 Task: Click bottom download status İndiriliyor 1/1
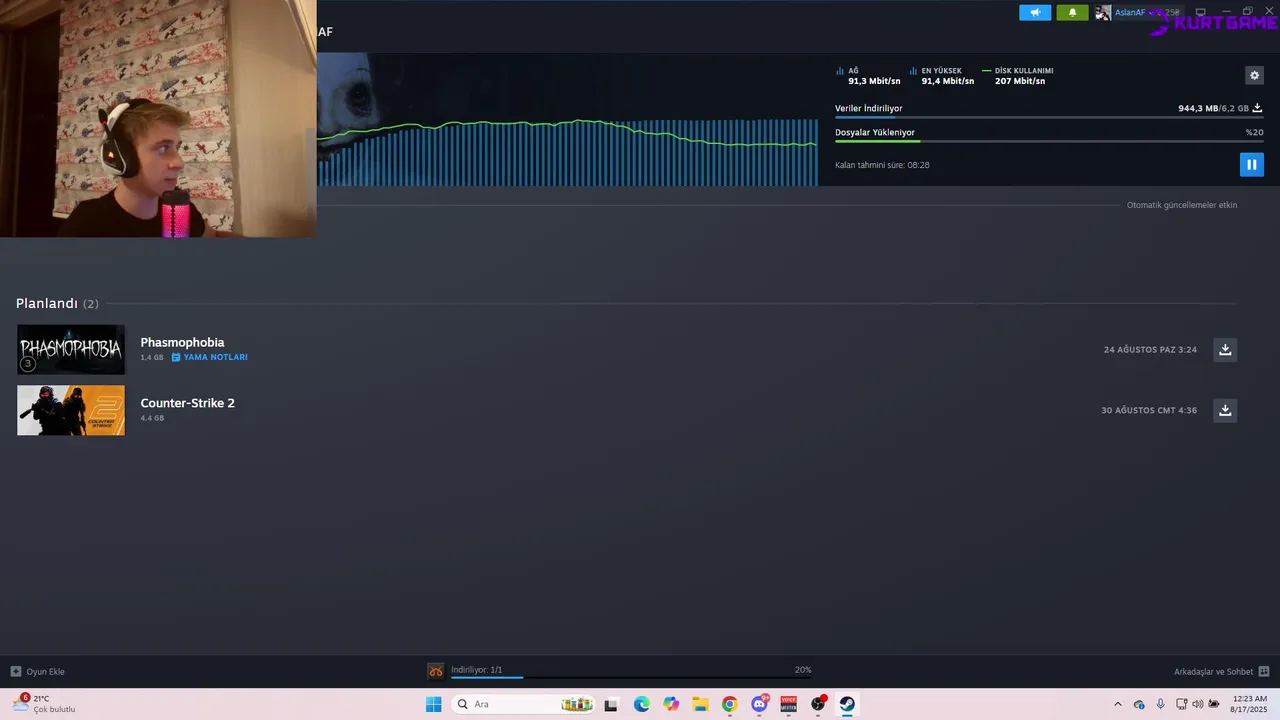pyautogui.click(x=476, y=670)
